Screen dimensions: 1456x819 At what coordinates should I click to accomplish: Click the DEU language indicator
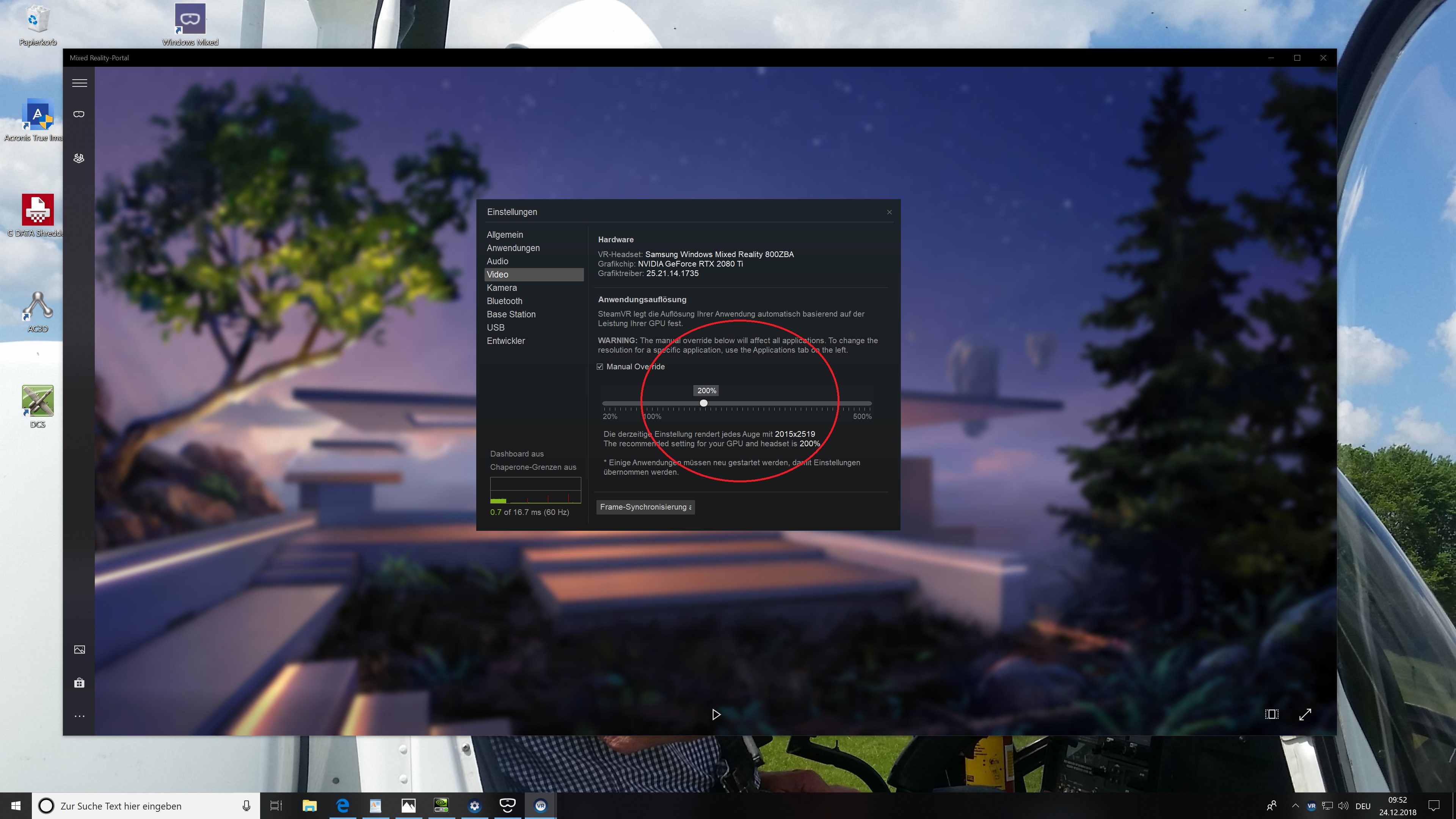click(1363, 806)
